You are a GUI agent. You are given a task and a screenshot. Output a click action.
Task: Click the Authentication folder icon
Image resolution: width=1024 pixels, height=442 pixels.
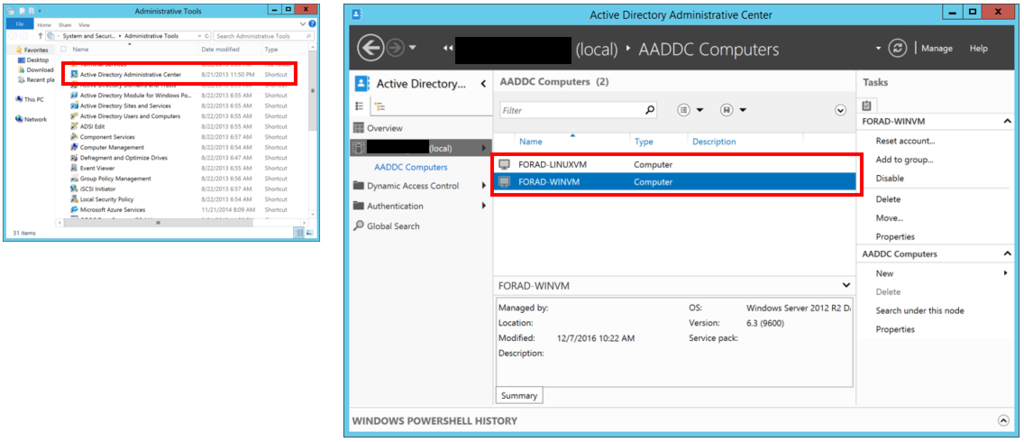[x=358, y=206]
